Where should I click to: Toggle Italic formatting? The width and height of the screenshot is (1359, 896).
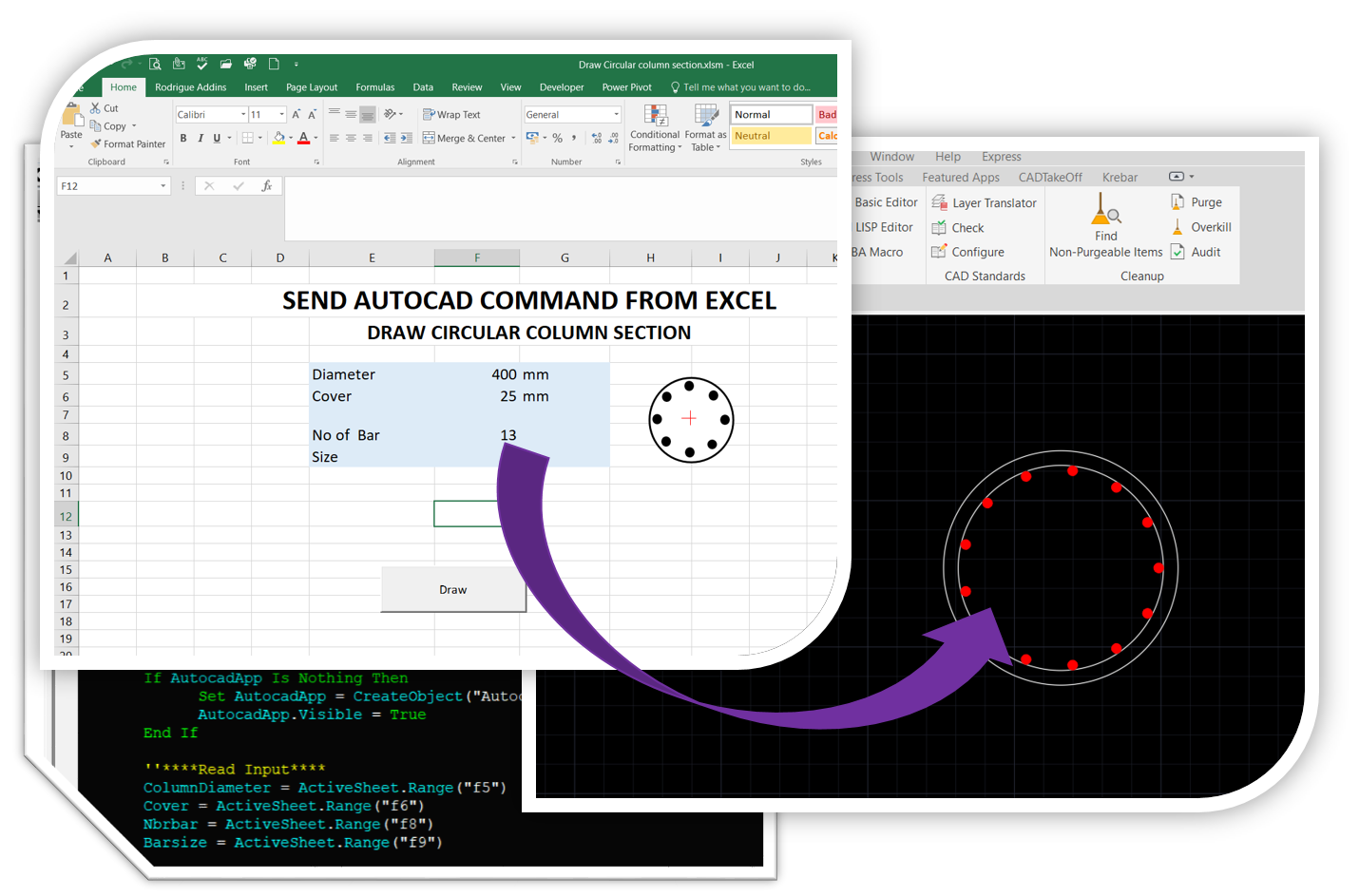click(201, 138)
